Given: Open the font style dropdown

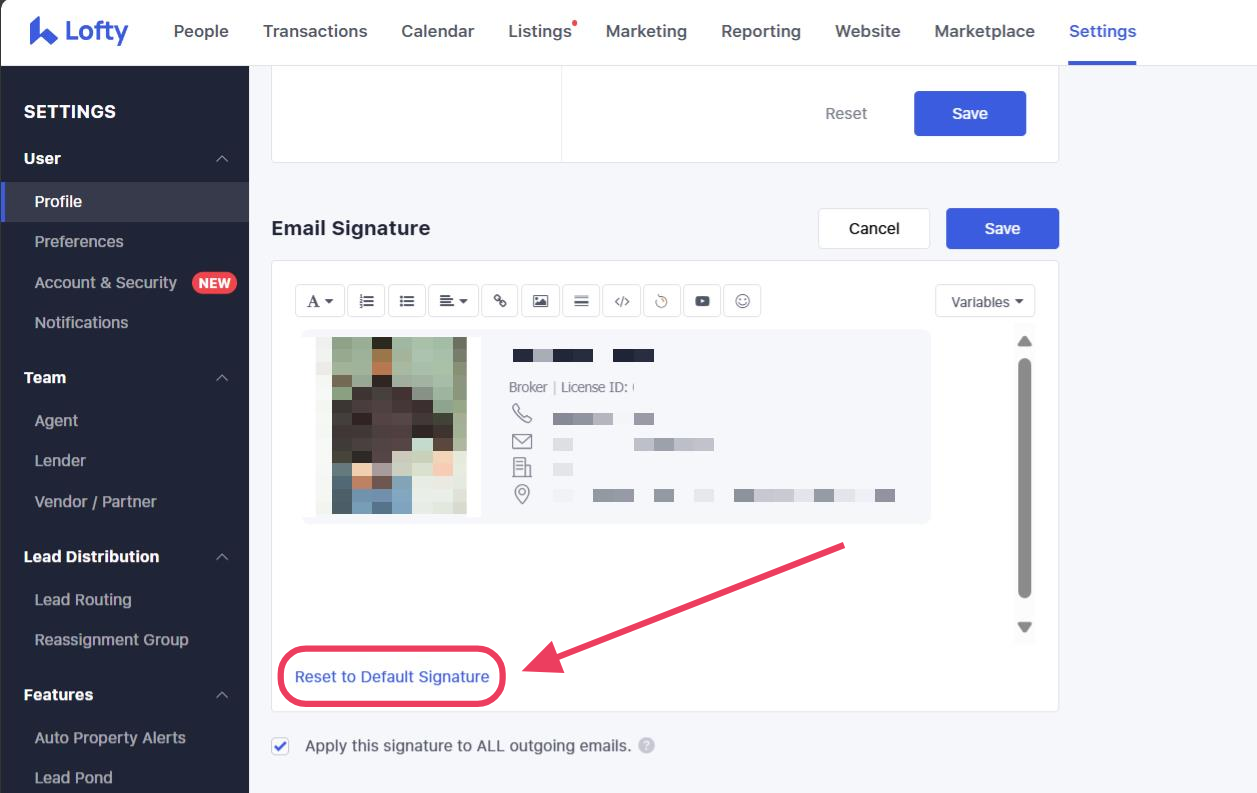Looking at the screenshot, I should [319, 301].
